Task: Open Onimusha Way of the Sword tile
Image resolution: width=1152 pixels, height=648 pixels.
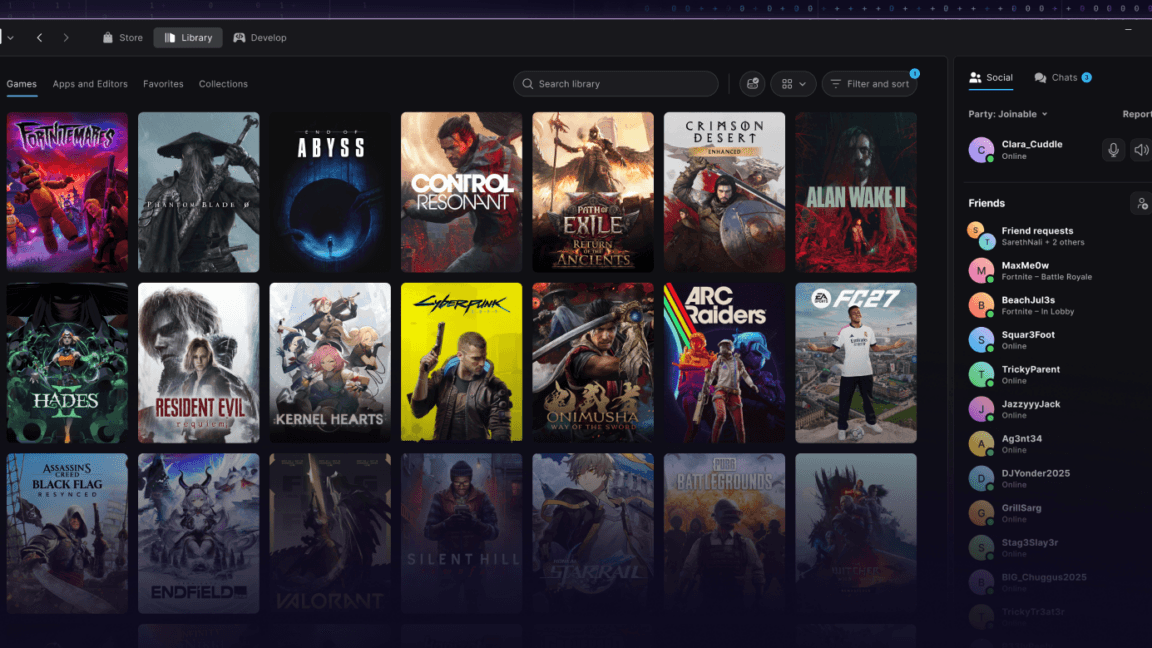Action: click(593, 363)
